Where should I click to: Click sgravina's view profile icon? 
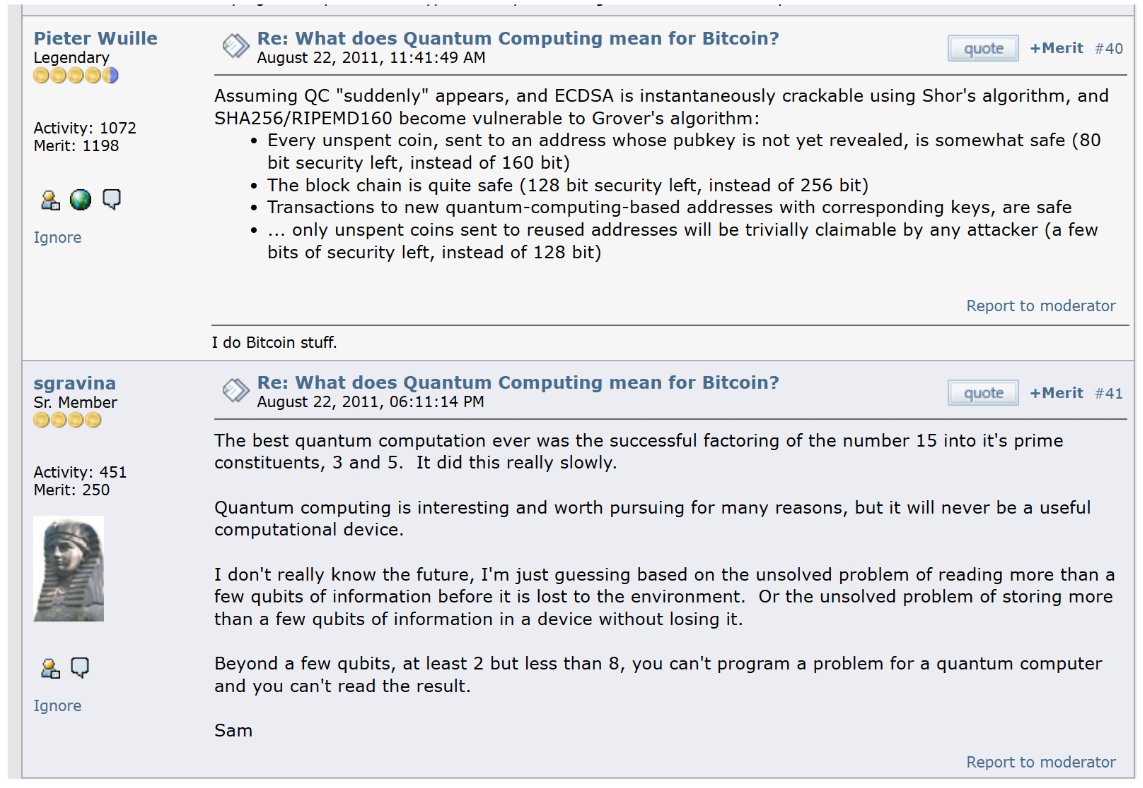click(49, 668)
